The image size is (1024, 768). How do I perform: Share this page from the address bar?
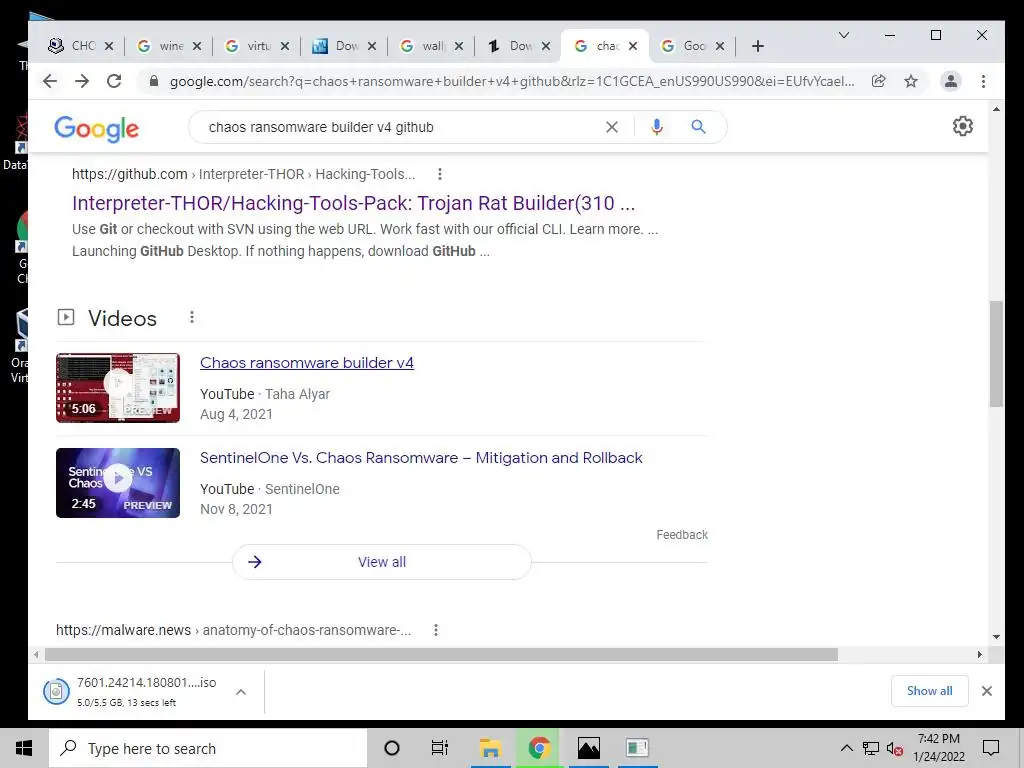click(x=879, y=81)
